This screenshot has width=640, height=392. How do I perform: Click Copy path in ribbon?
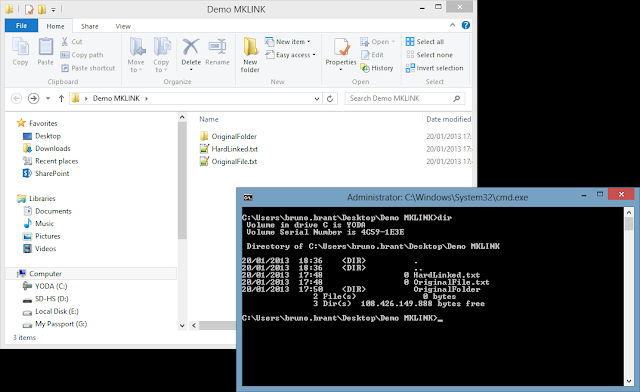(82, 55)
